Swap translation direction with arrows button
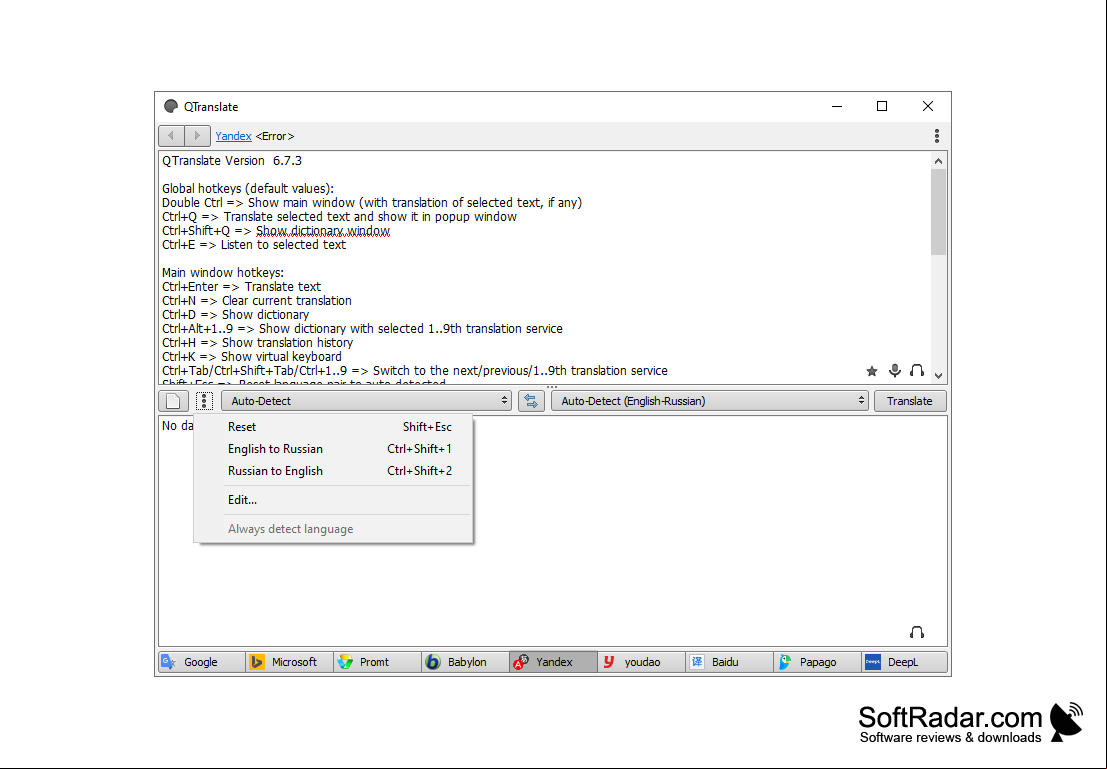The width and height of the screenshot is (1107, 769). pyautogui.click(x=531, y=401)
